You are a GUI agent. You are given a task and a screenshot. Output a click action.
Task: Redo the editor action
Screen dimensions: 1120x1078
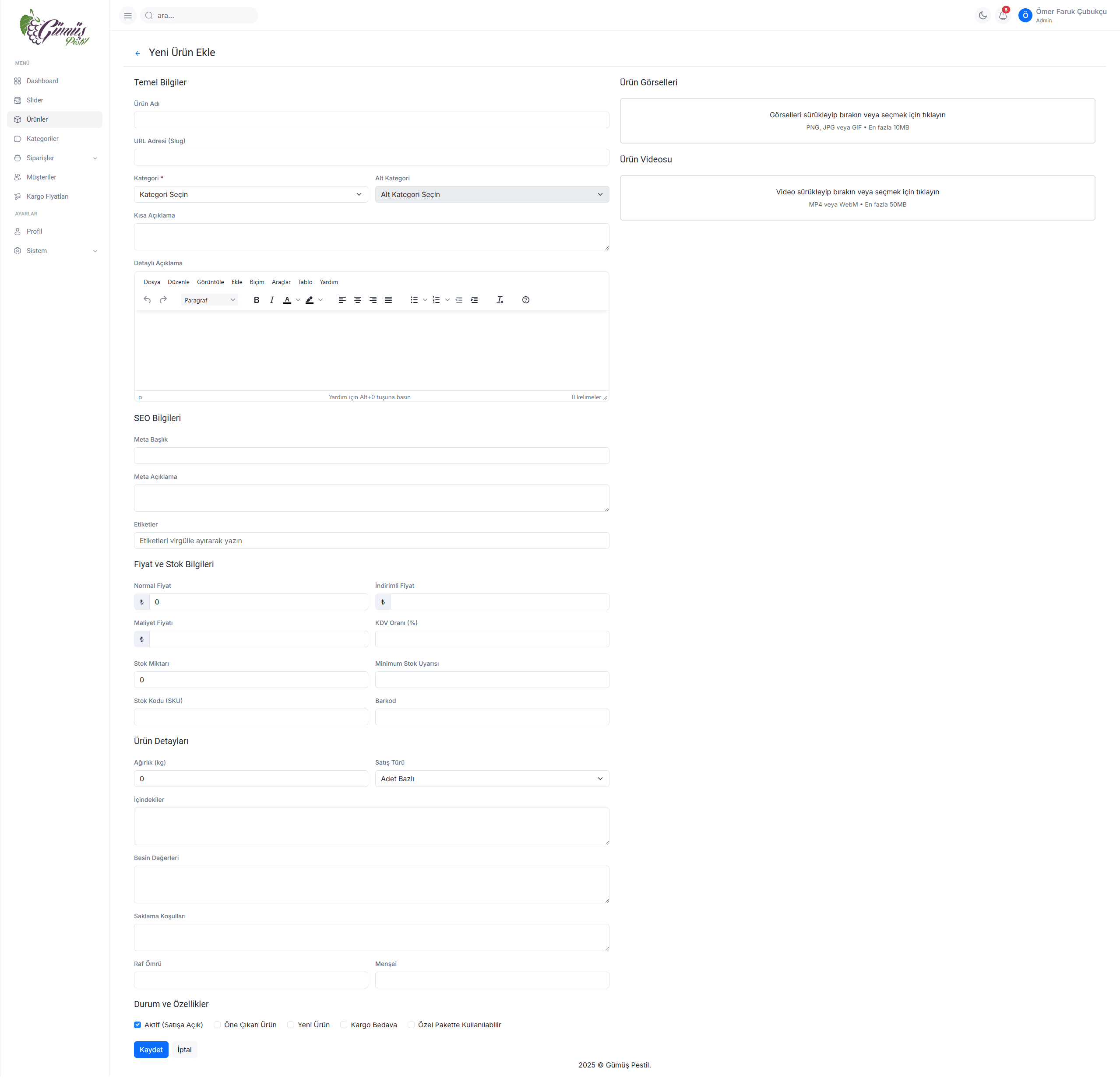pyautogui.click(x=163, y=300)
